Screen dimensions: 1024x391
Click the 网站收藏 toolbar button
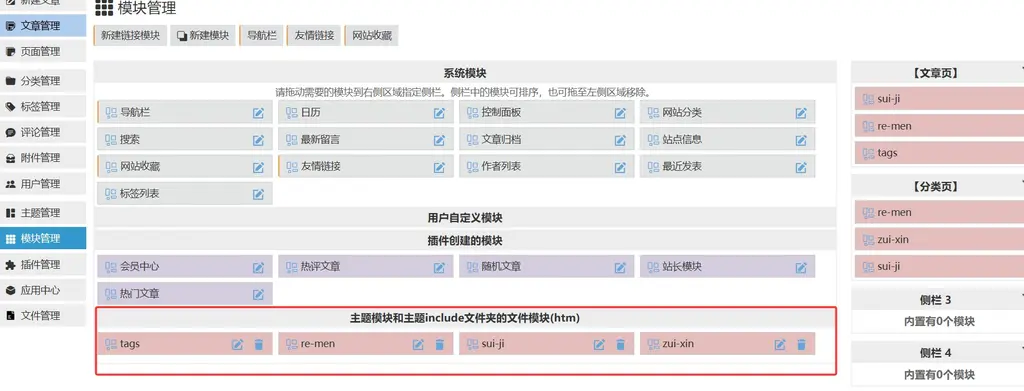(x=371, y=35)
